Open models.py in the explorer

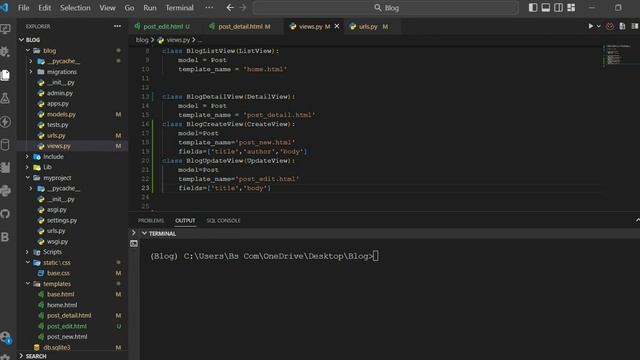[x=61, y=114]
